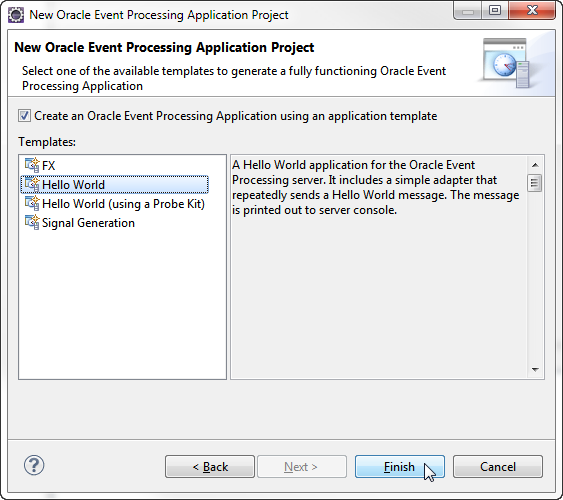Click the Eclipse icon in title bar

[16, 15]
